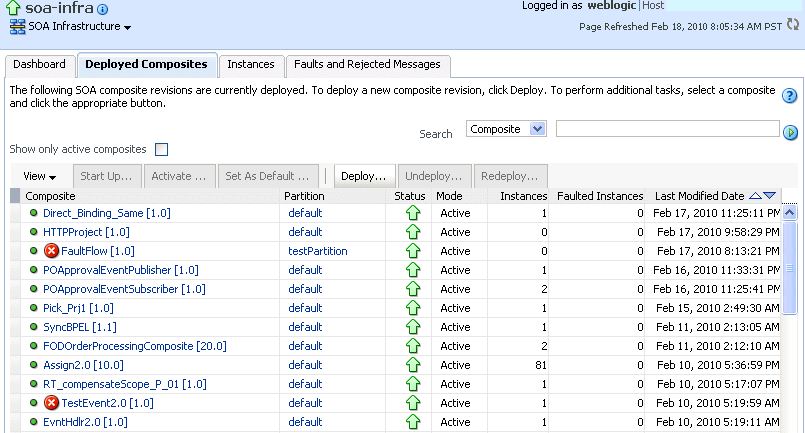This screenshot has width=805, height=433.
Task: Select the Deployed Composites tab
Action: [x=146, y=65]
